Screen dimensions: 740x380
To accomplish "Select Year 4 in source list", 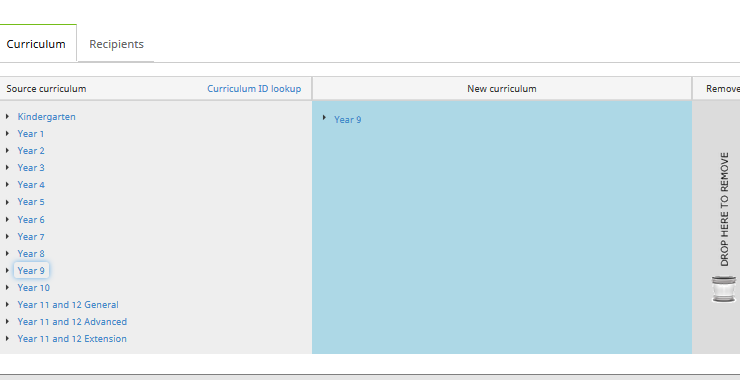I will (31, 185).
